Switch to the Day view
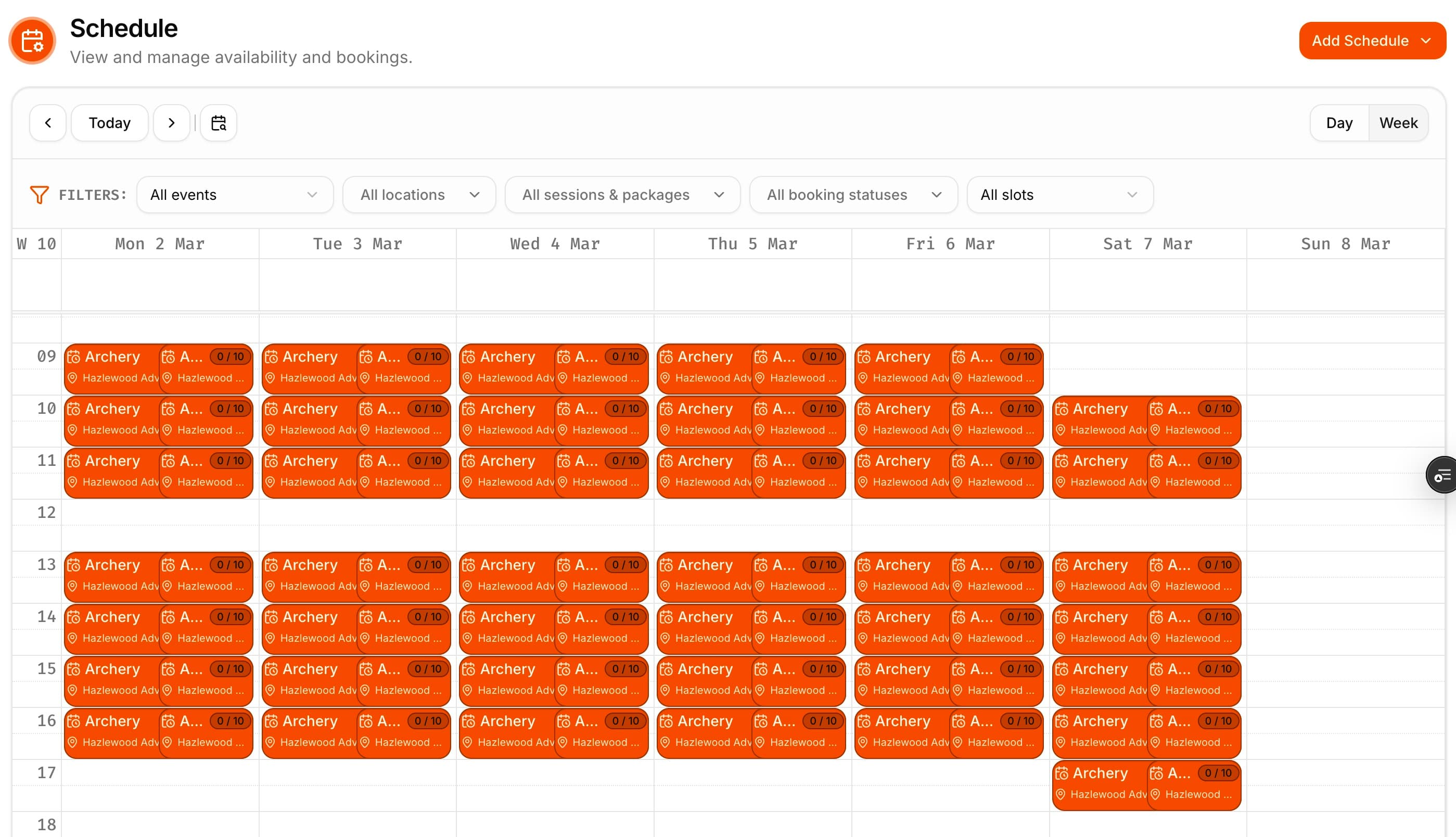1456x837 pixels. [1339, 122]
